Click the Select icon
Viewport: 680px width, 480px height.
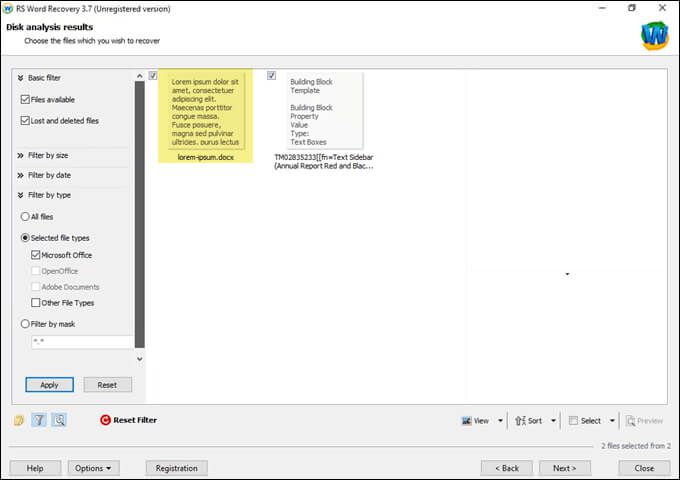tap(573, 421)
